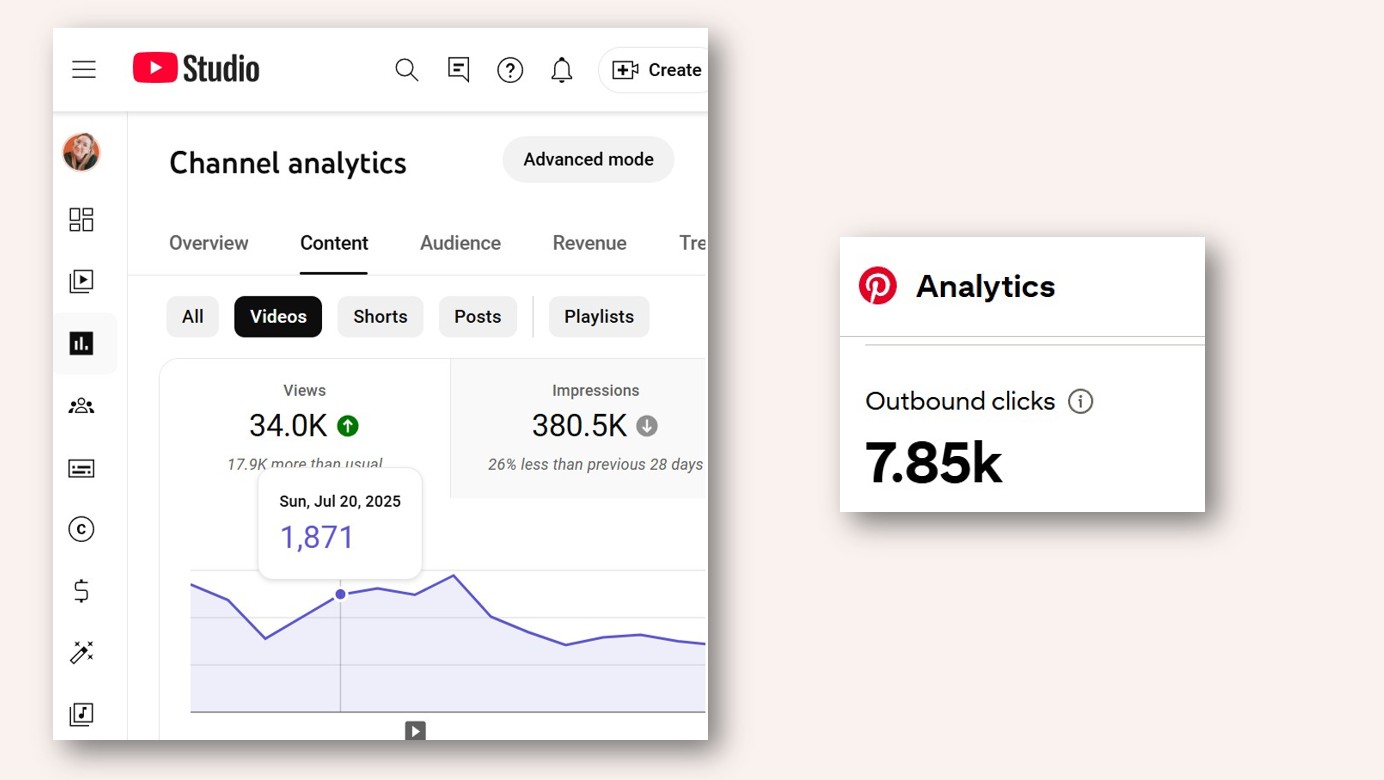Click the gray down arrow beside Impressions
1384x780 pixels.
coord(647,426)
